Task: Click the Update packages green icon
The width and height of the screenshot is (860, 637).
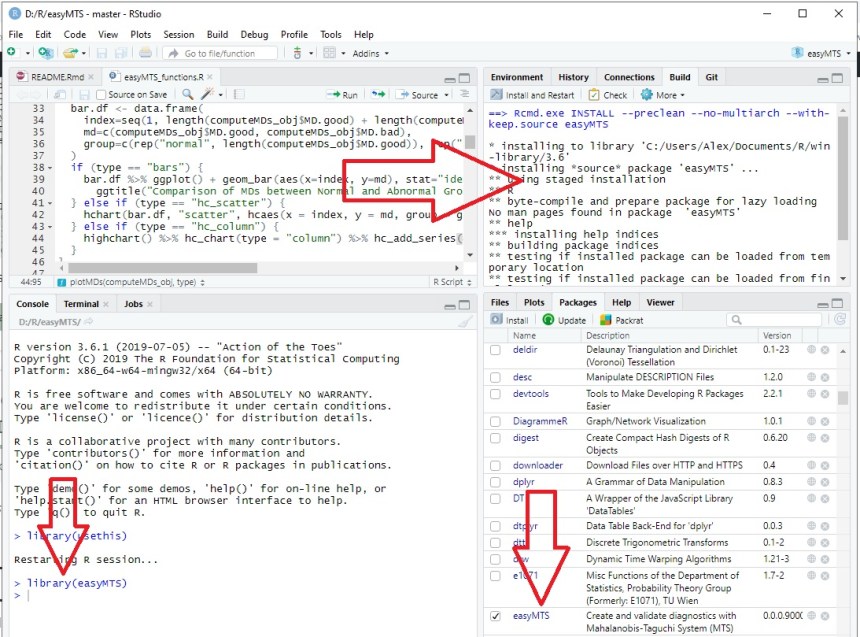Action: tap(549, 320)
